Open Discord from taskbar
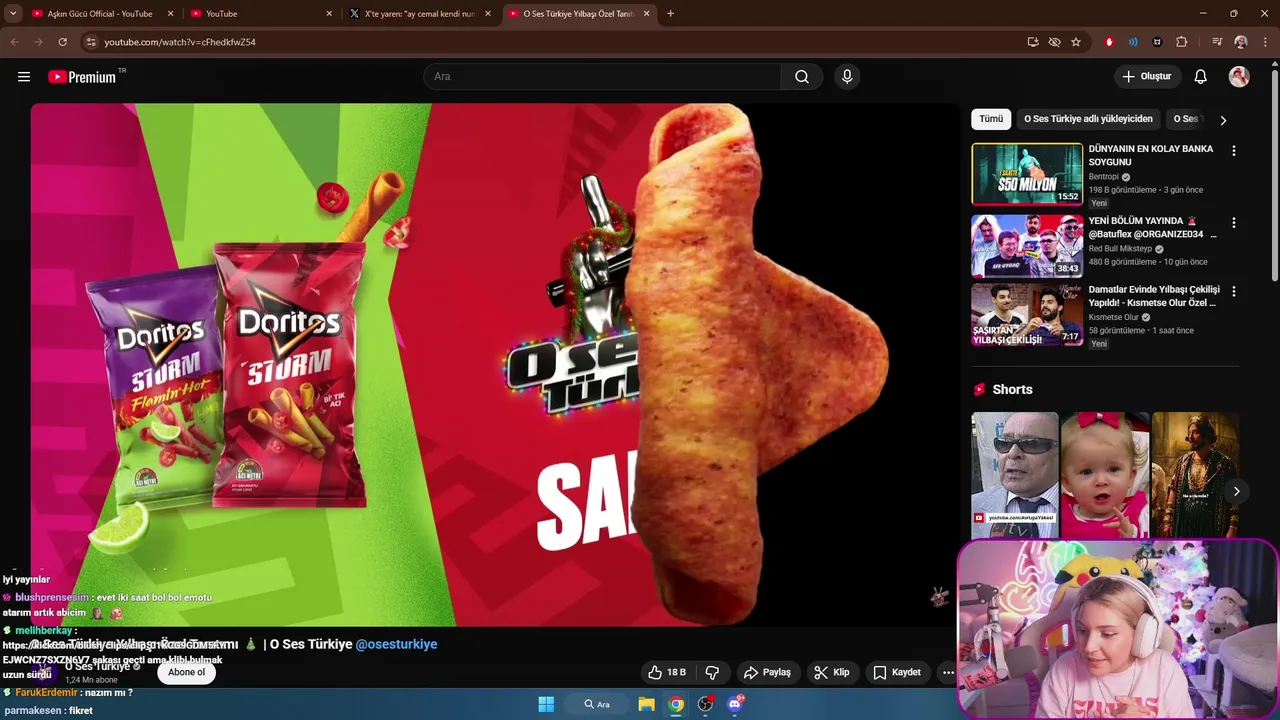1280x720 pixels. coord(735,704)
